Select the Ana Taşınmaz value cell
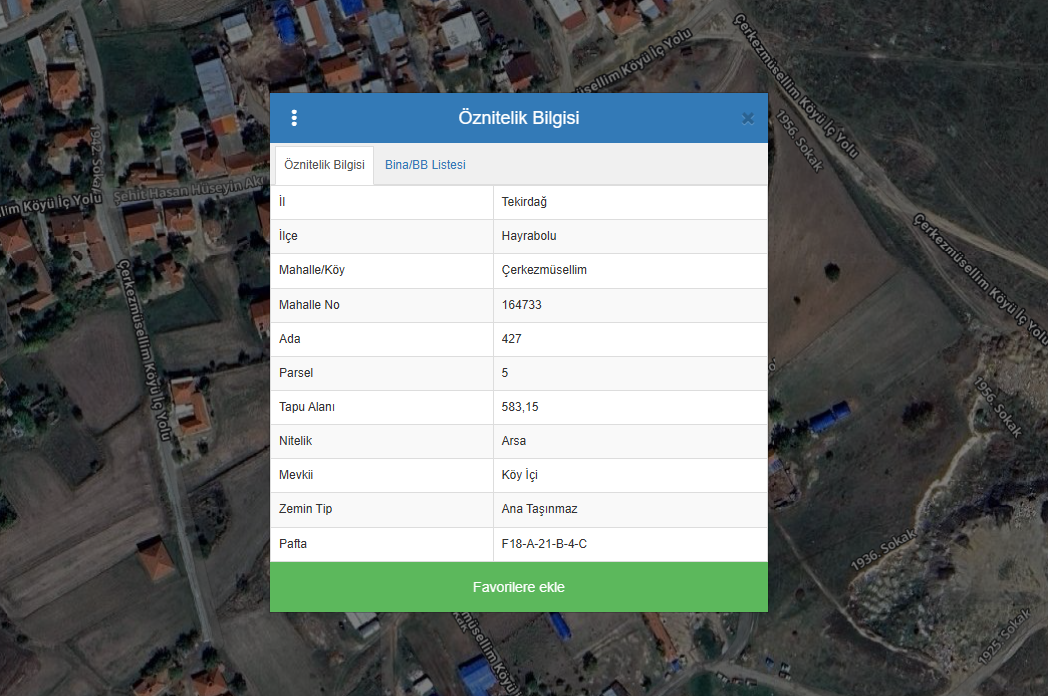The height and width of the screenshot is (696, 1048). [539, 509]
